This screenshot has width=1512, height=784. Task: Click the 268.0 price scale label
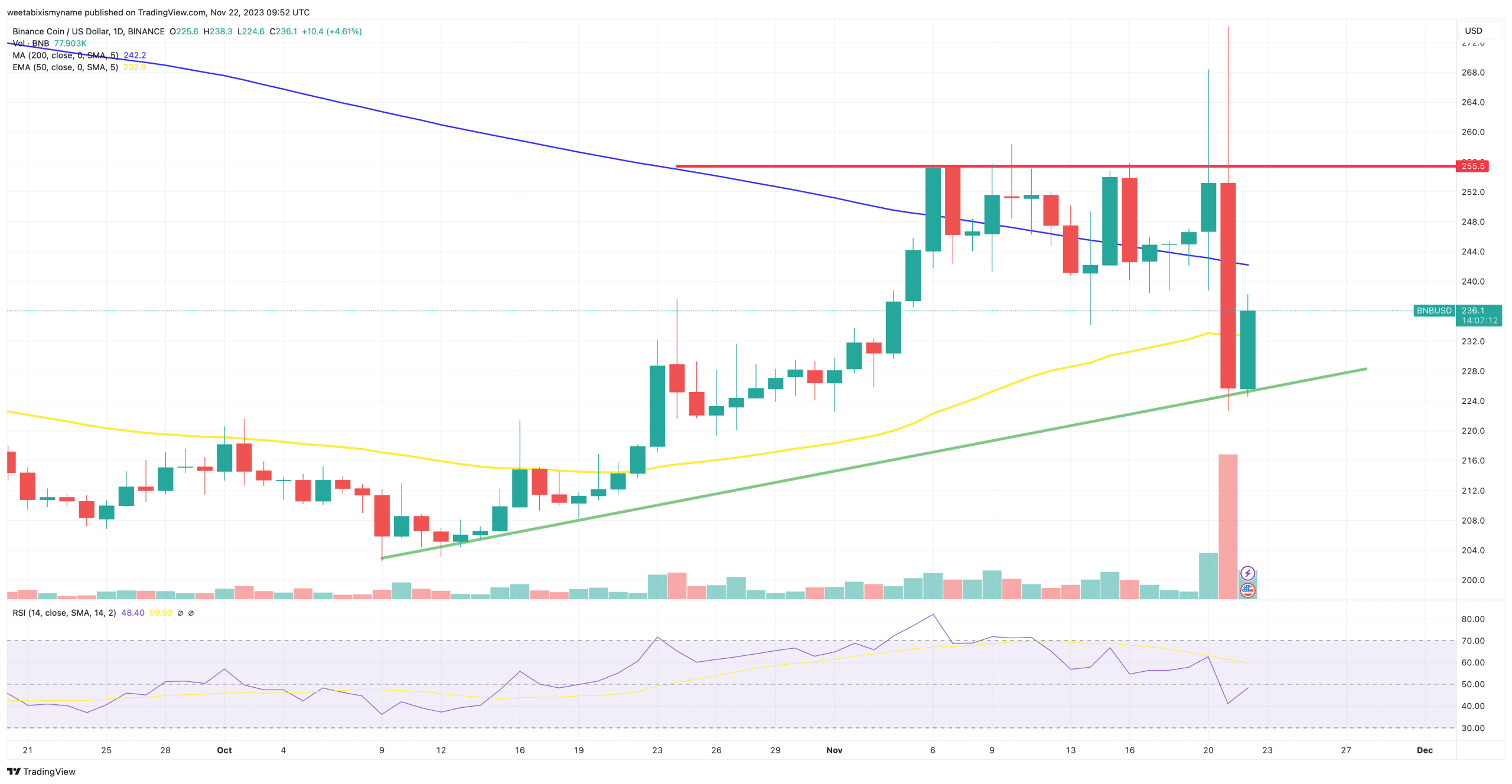tap(1472, 73)
